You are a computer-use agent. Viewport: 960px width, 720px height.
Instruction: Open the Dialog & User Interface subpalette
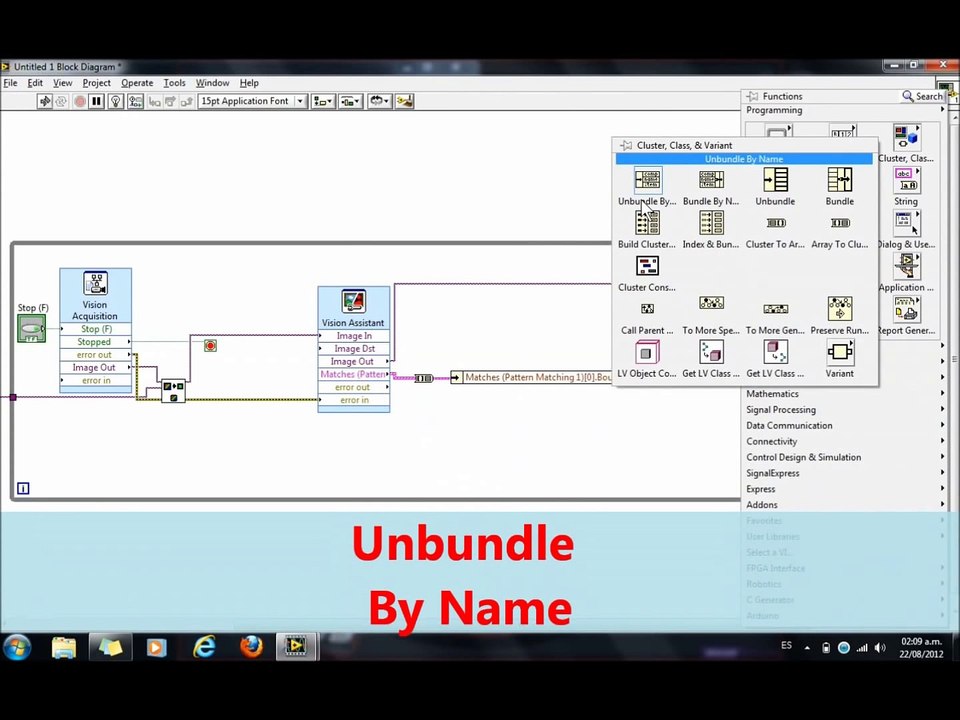[906, 223]
